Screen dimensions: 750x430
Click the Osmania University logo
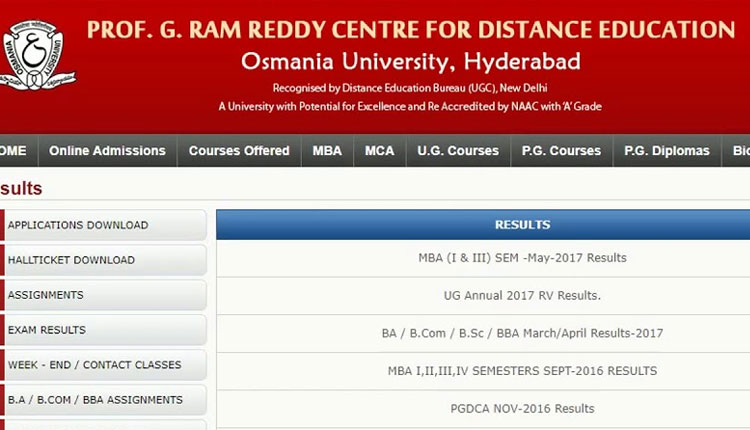tap(36, 55)
